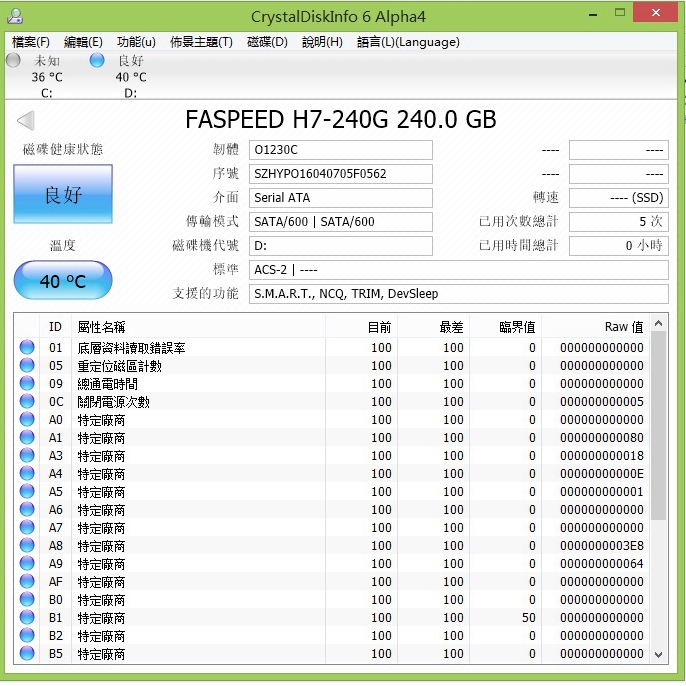Click the SATA/600 transfer mode field

[x=341, y=222]
